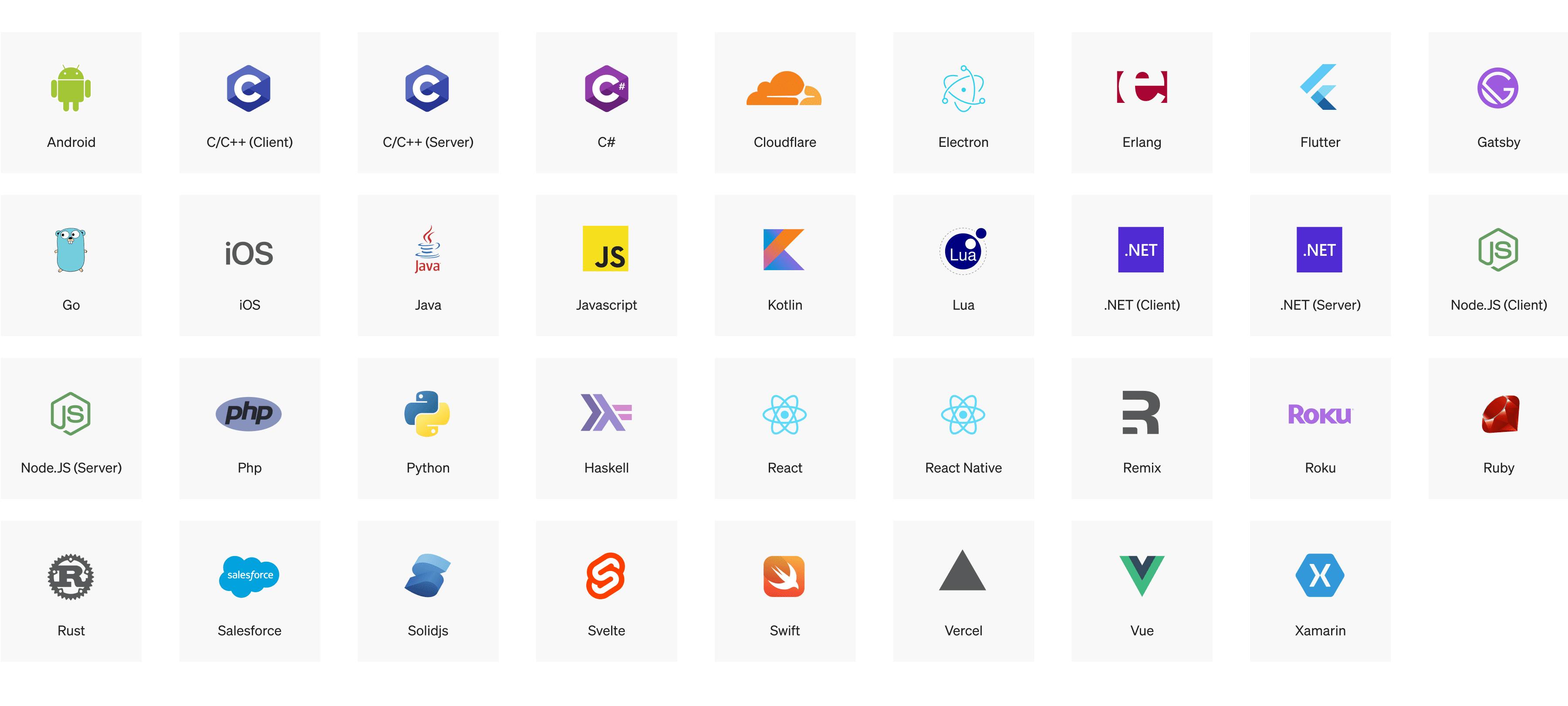Screen dimensions: 1568x706
Task: Click the Android robot icon
Action: pyautogui.click(x=71, y=88)
